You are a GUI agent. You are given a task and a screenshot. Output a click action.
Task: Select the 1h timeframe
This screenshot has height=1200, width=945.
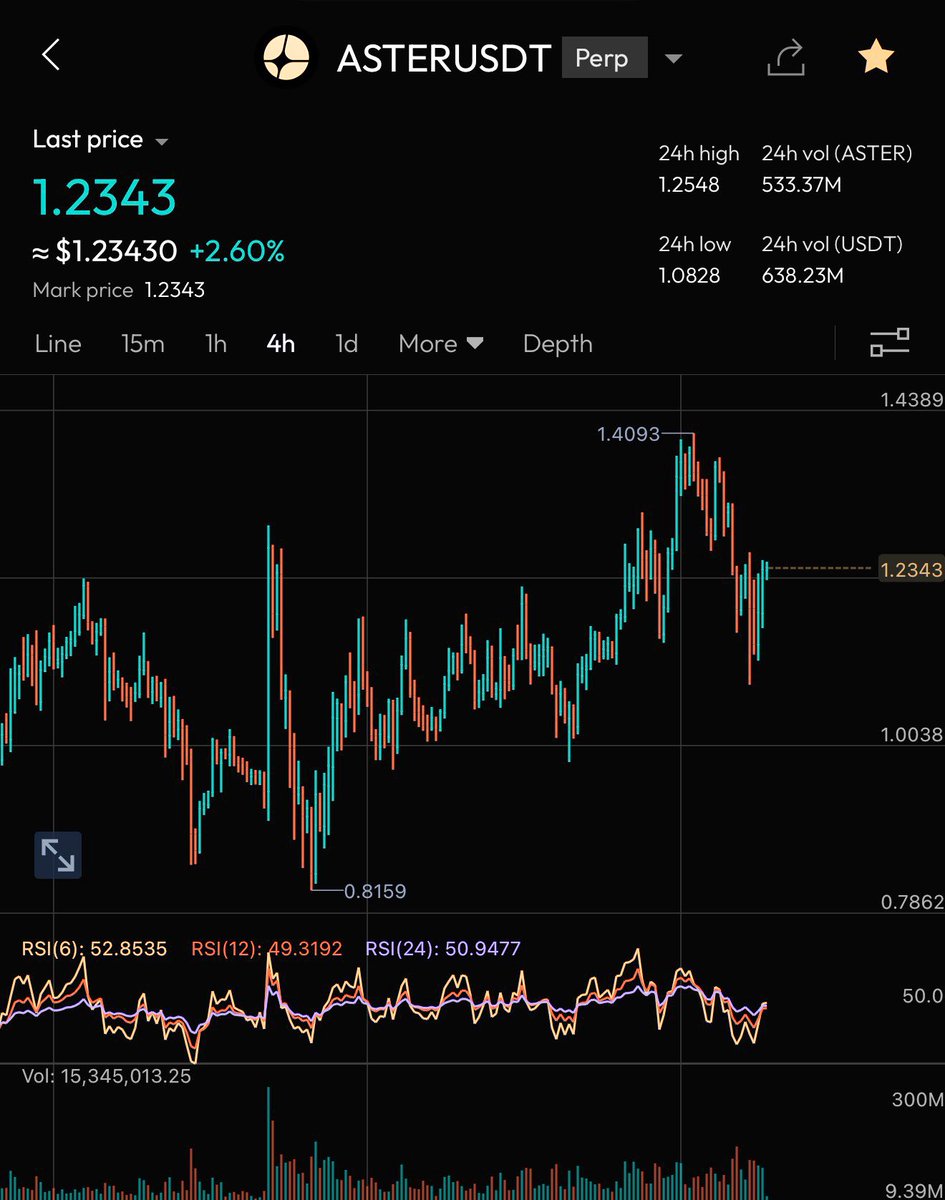(216, 343)
